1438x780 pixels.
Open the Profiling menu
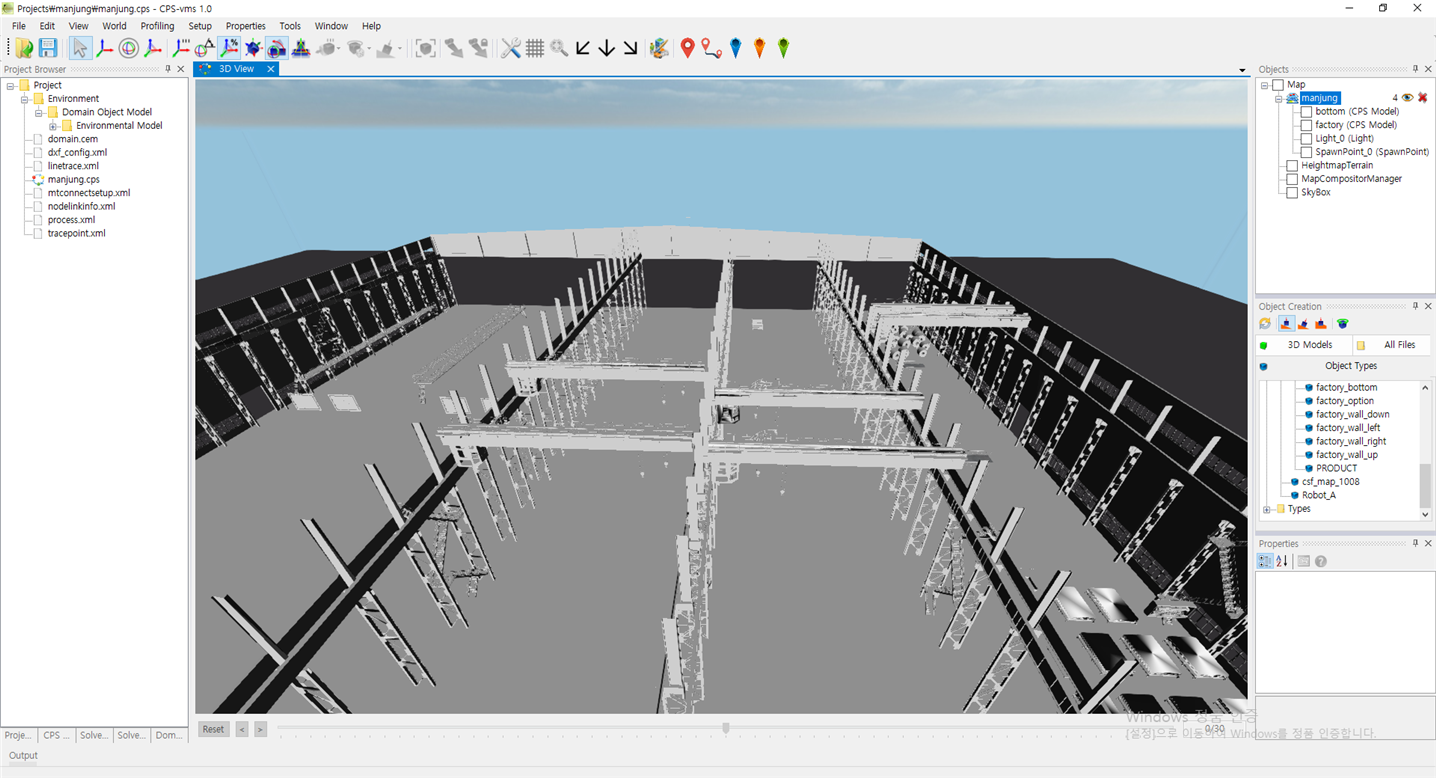pos(157,26)
